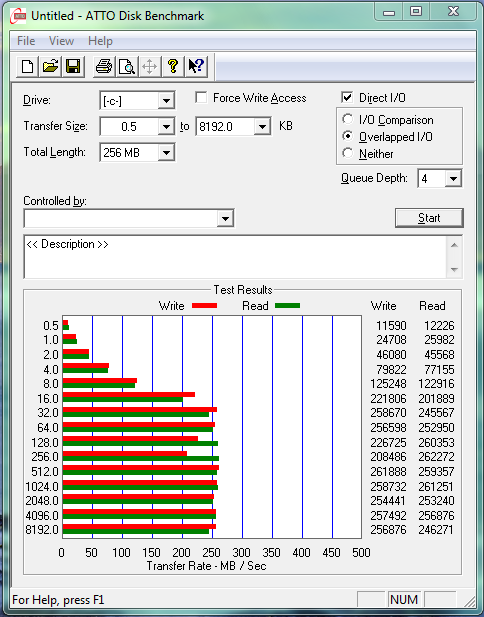Click read value 12226

(439, 326)
